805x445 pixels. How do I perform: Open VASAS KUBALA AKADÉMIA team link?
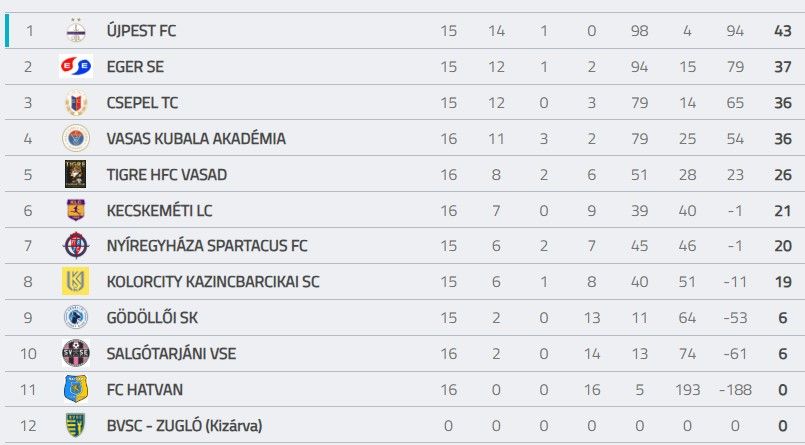click(196, 139)
